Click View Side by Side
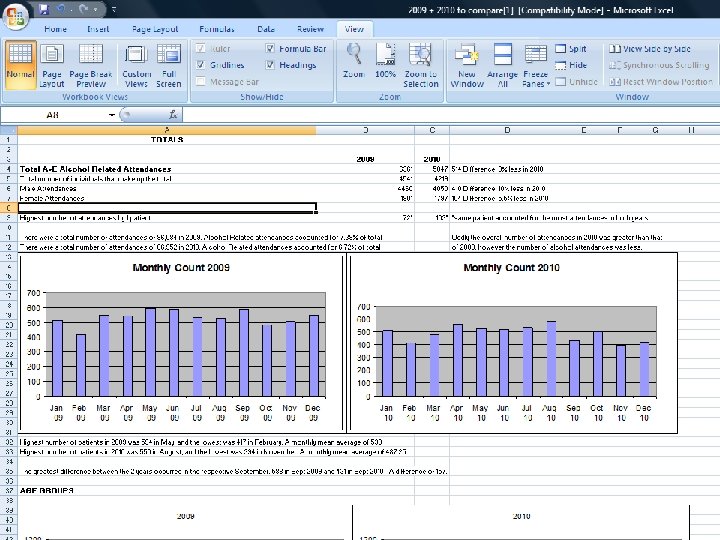 coord(650,48)
